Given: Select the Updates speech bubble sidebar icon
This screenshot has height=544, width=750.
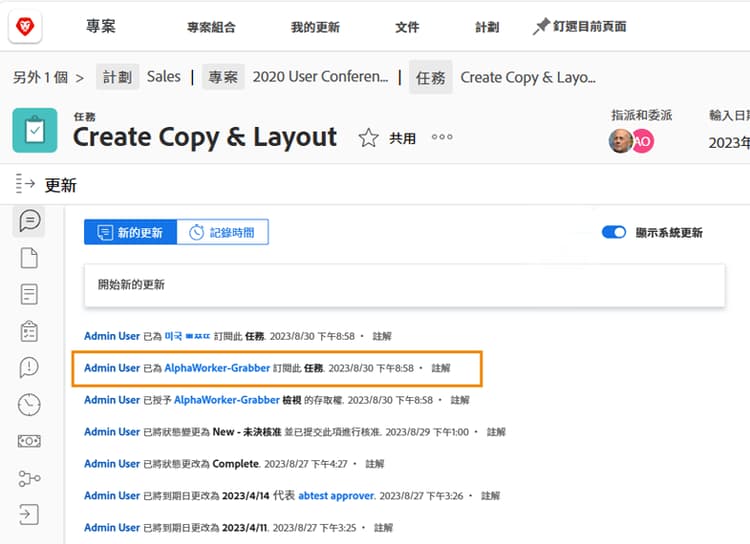Looking at the screenshot, I should pyautogui.click(x=29, y=221).
